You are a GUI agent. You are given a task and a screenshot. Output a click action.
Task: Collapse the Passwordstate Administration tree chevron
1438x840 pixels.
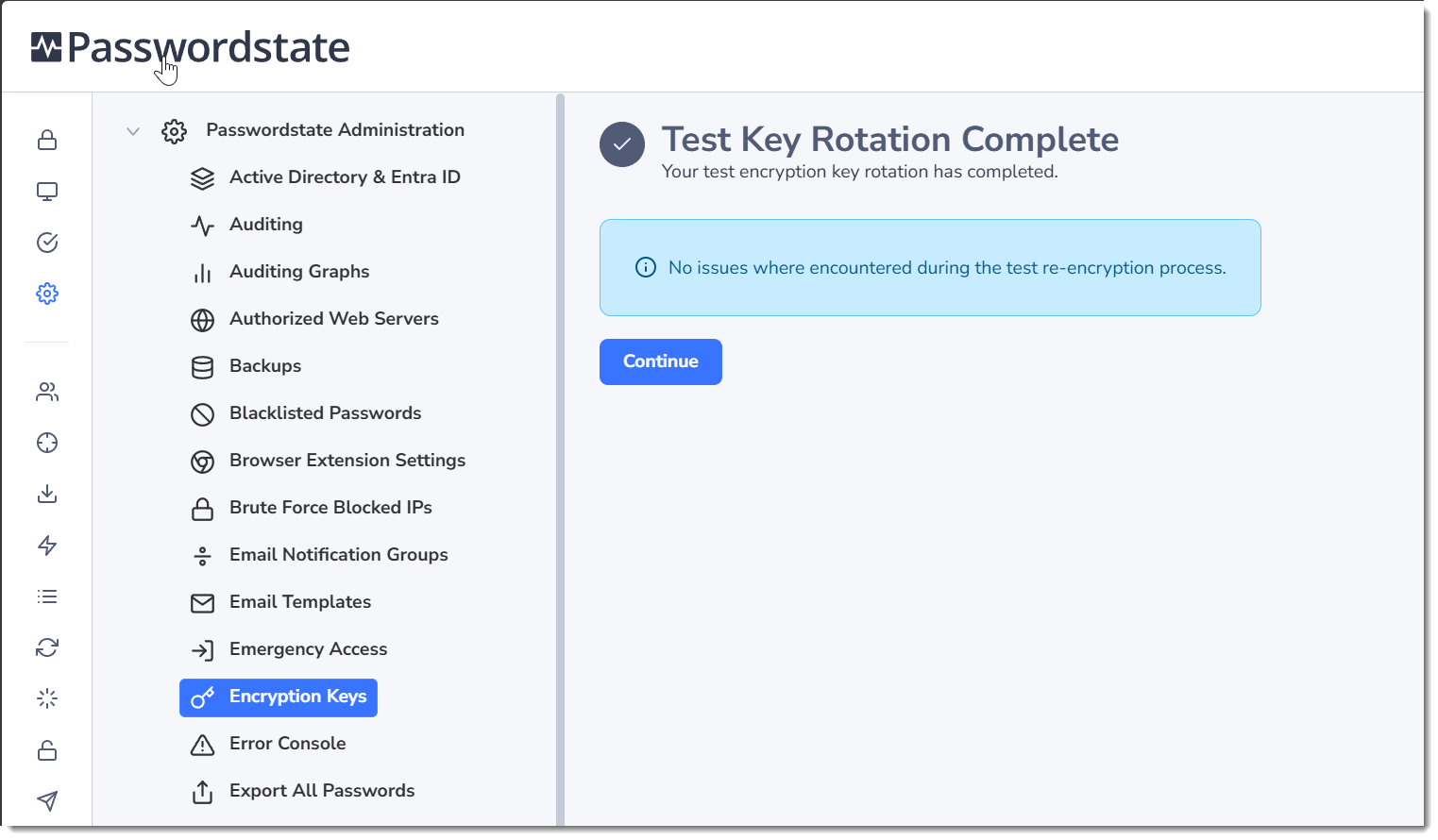133,131
